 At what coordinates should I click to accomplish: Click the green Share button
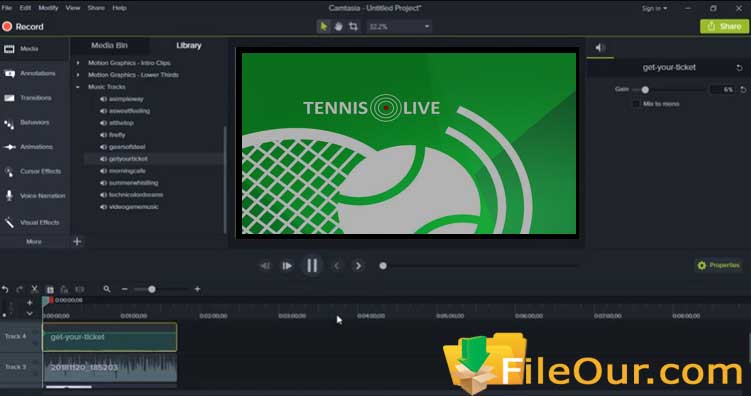tap(724, 27)
